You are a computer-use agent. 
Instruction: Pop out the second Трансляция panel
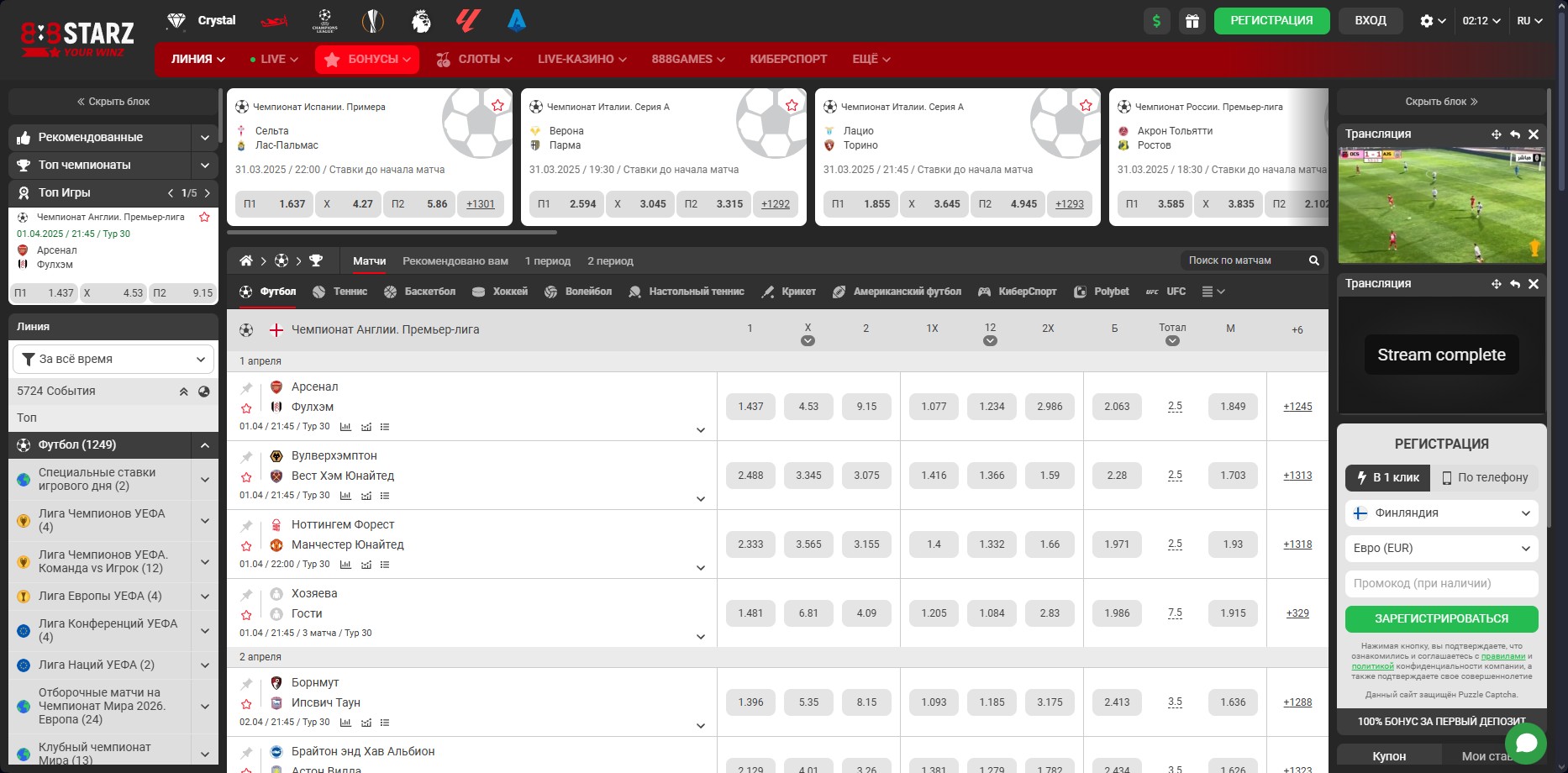[x=1515, y=284]
